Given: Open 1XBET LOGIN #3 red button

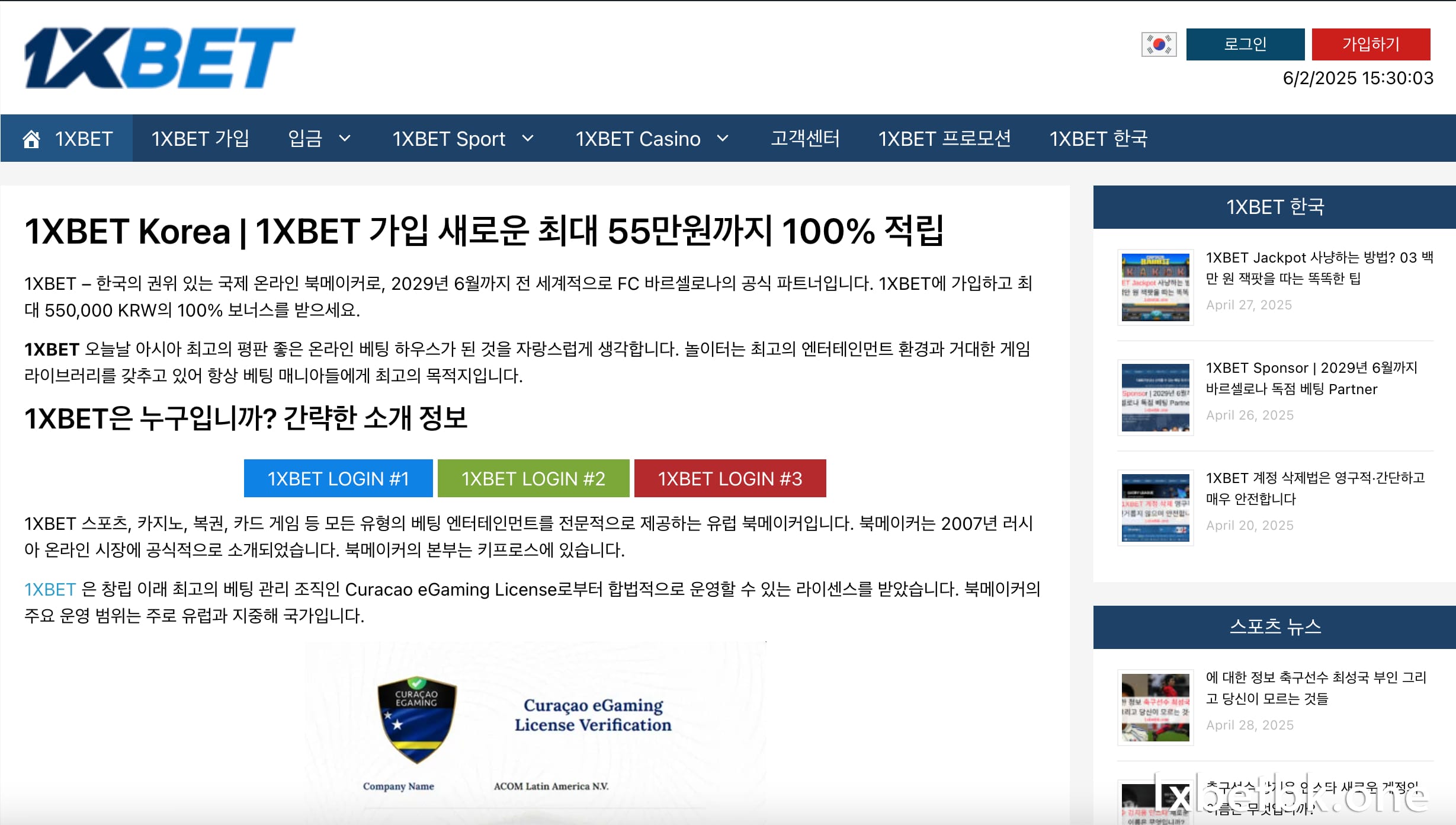Looking at the screenshot, I should click(730, 478).
